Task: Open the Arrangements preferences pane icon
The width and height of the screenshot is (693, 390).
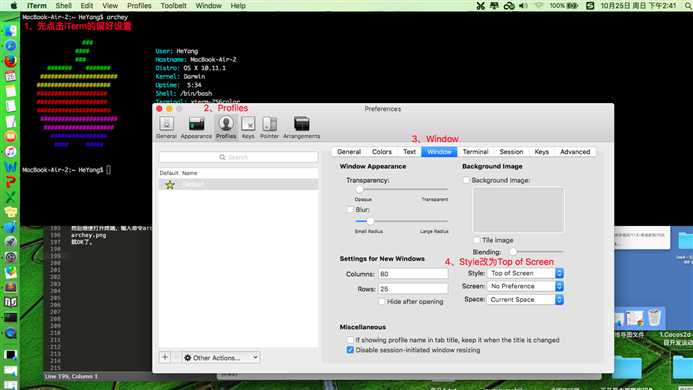Action: [x=301, y=127]
